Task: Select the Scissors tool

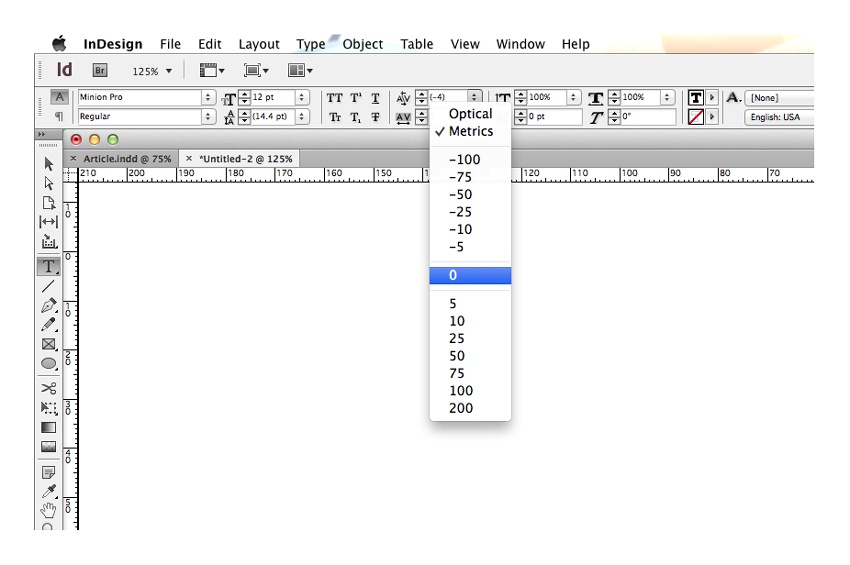Action: pyautogui.click(x=49, y=388)
